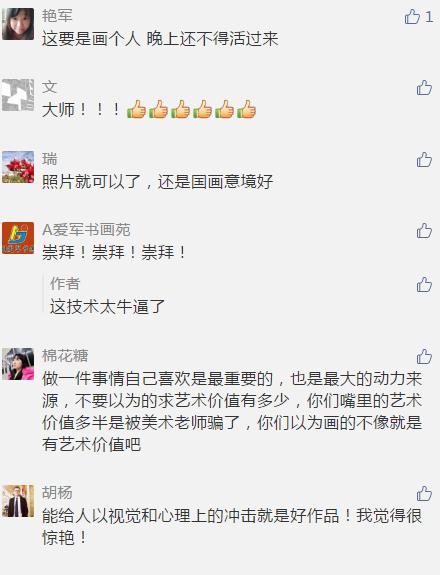Like A爱军书画苑's 崇拜 comment

click(x=424, y=231)
